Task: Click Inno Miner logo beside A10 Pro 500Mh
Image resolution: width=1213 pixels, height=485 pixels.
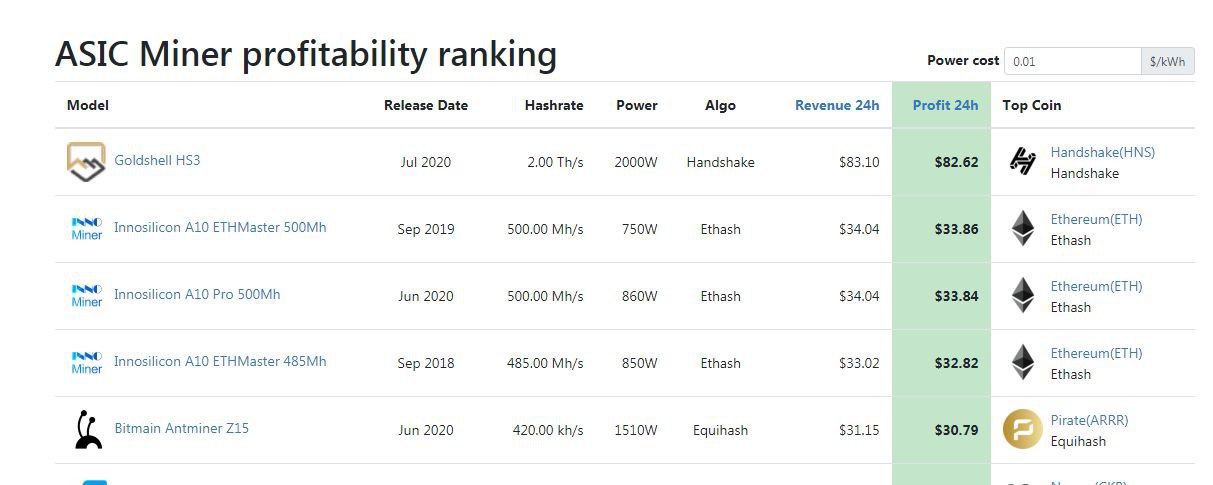Action: click(87, 296)
